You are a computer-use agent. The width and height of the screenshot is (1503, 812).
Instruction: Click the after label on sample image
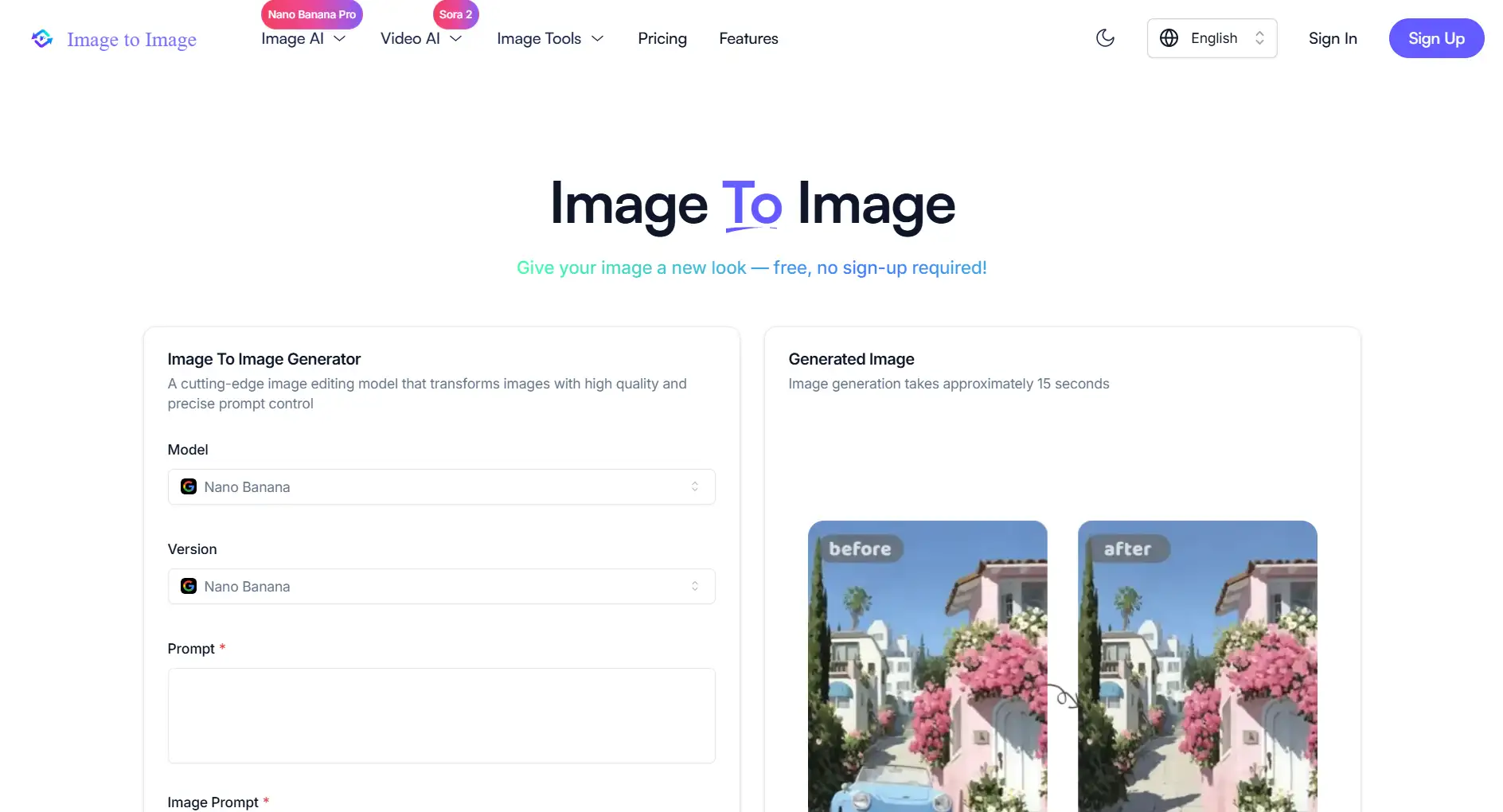coord(1126,548)
